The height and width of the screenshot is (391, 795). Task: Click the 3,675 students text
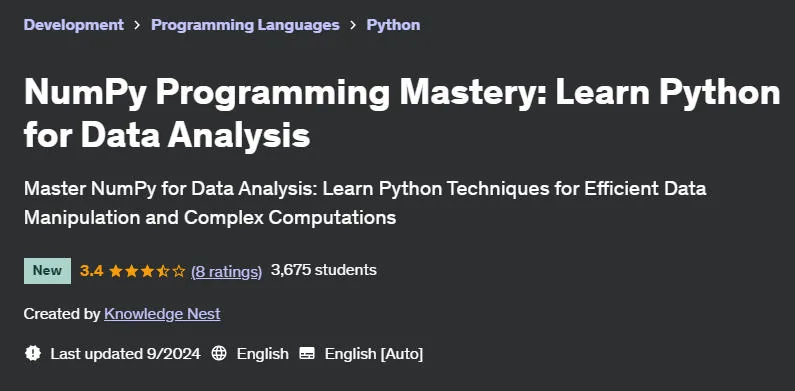(x=323, y=270)
